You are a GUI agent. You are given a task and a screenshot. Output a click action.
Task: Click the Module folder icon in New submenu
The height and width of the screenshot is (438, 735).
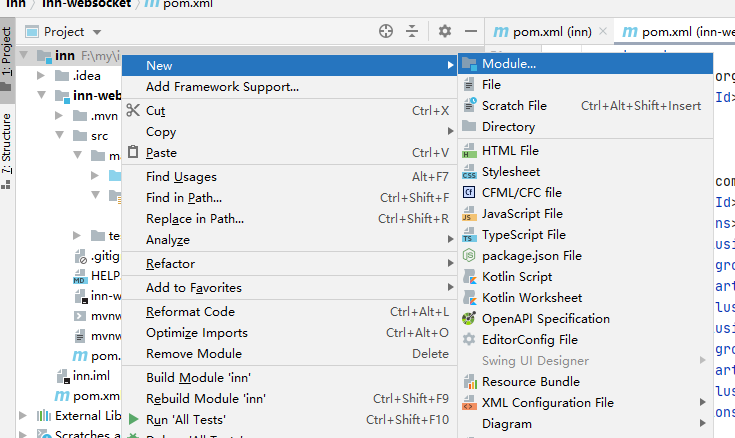click(469, 64)
